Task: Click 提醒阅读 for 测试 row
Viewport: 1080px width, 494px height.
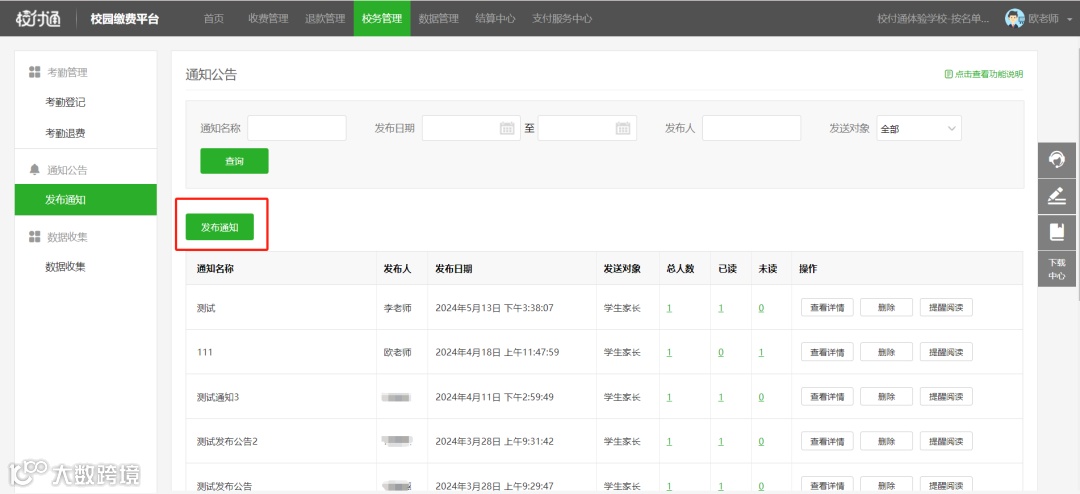Action: pos(946,307)
